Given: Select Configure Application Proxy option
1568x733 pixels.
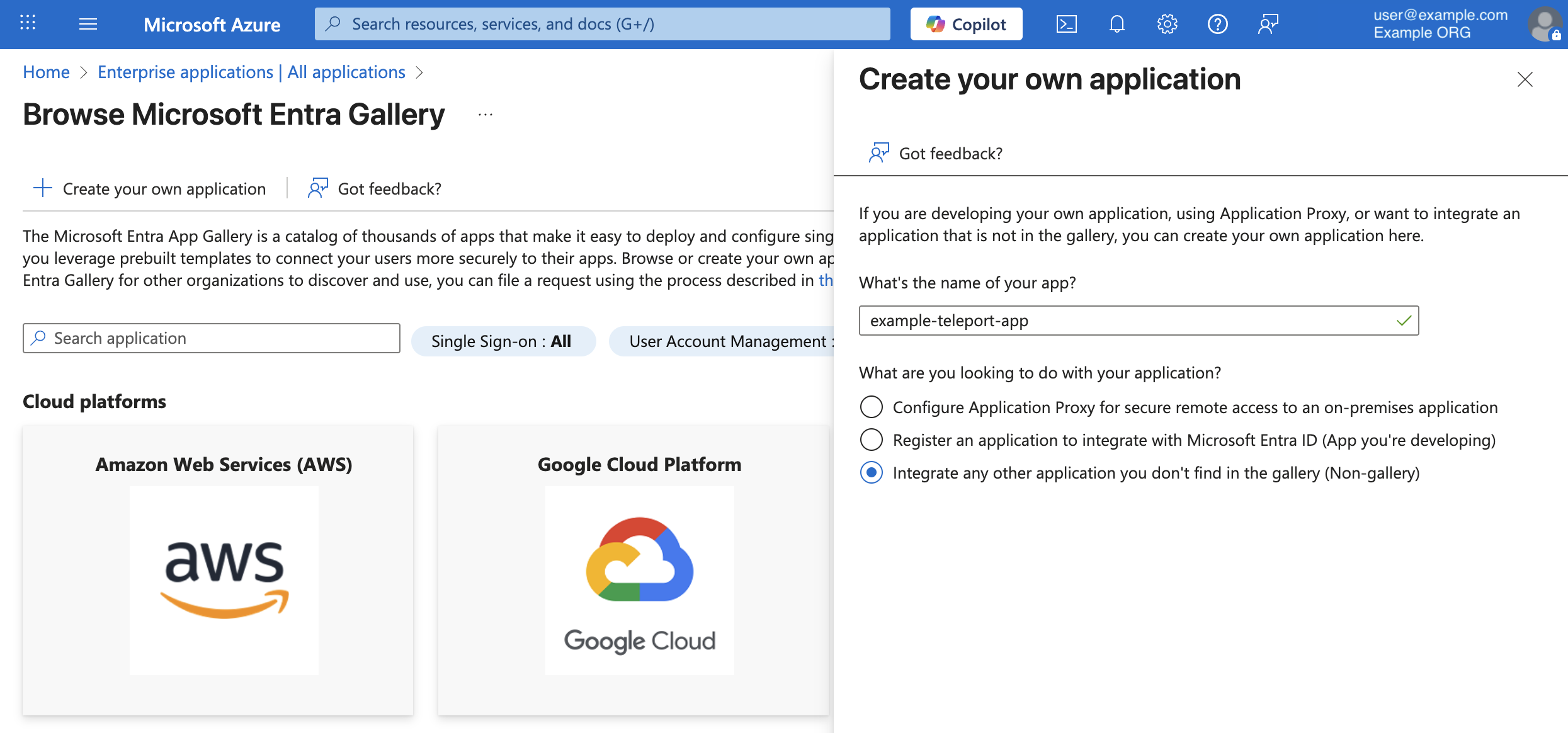Looking at the screenshot, I should (x=871, y=407).
